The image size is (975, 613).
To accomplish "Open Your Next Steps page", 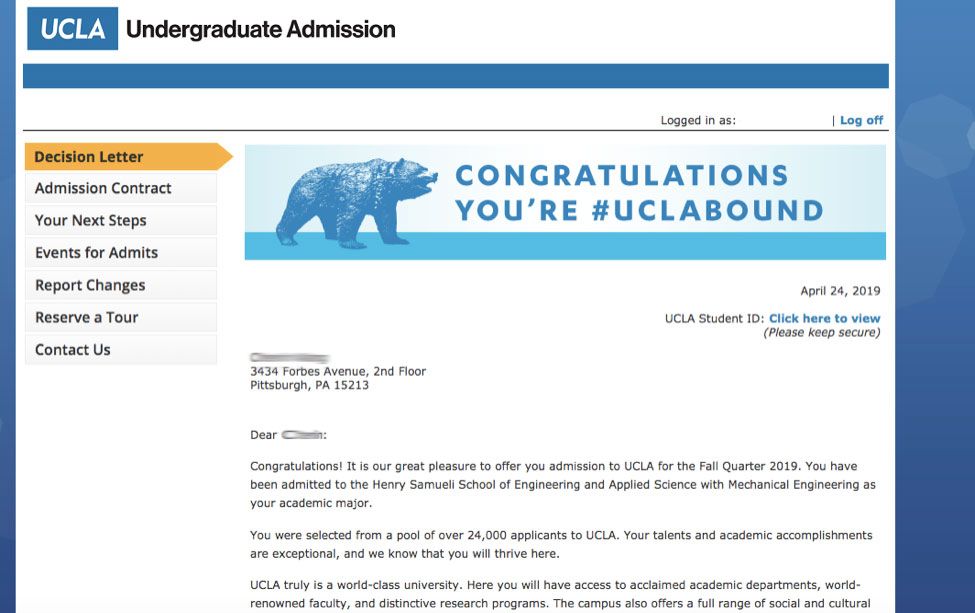I will [x=90, y=220].
